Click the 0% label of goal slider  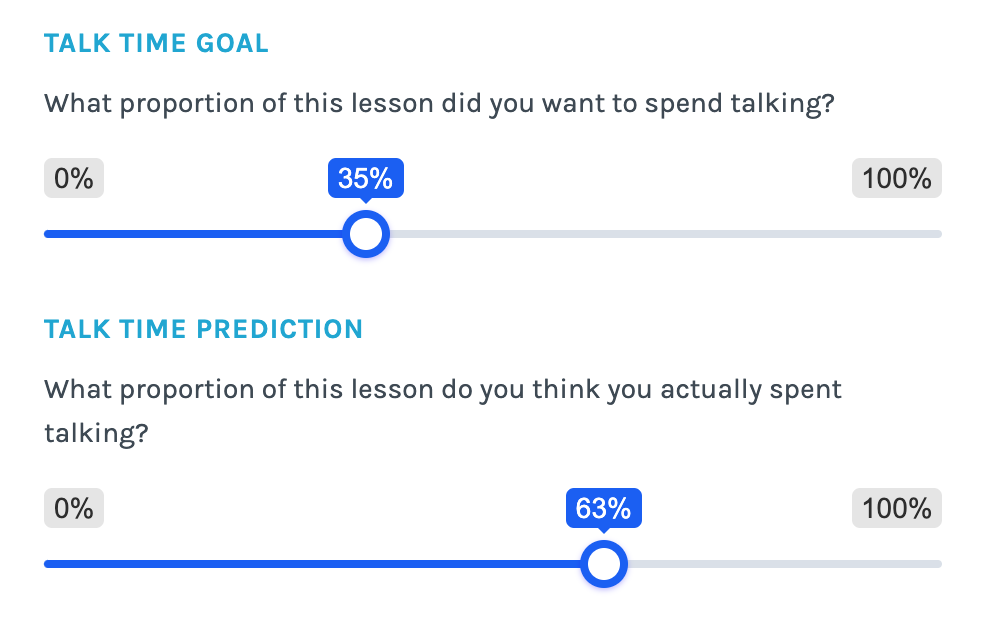point(74,178)
